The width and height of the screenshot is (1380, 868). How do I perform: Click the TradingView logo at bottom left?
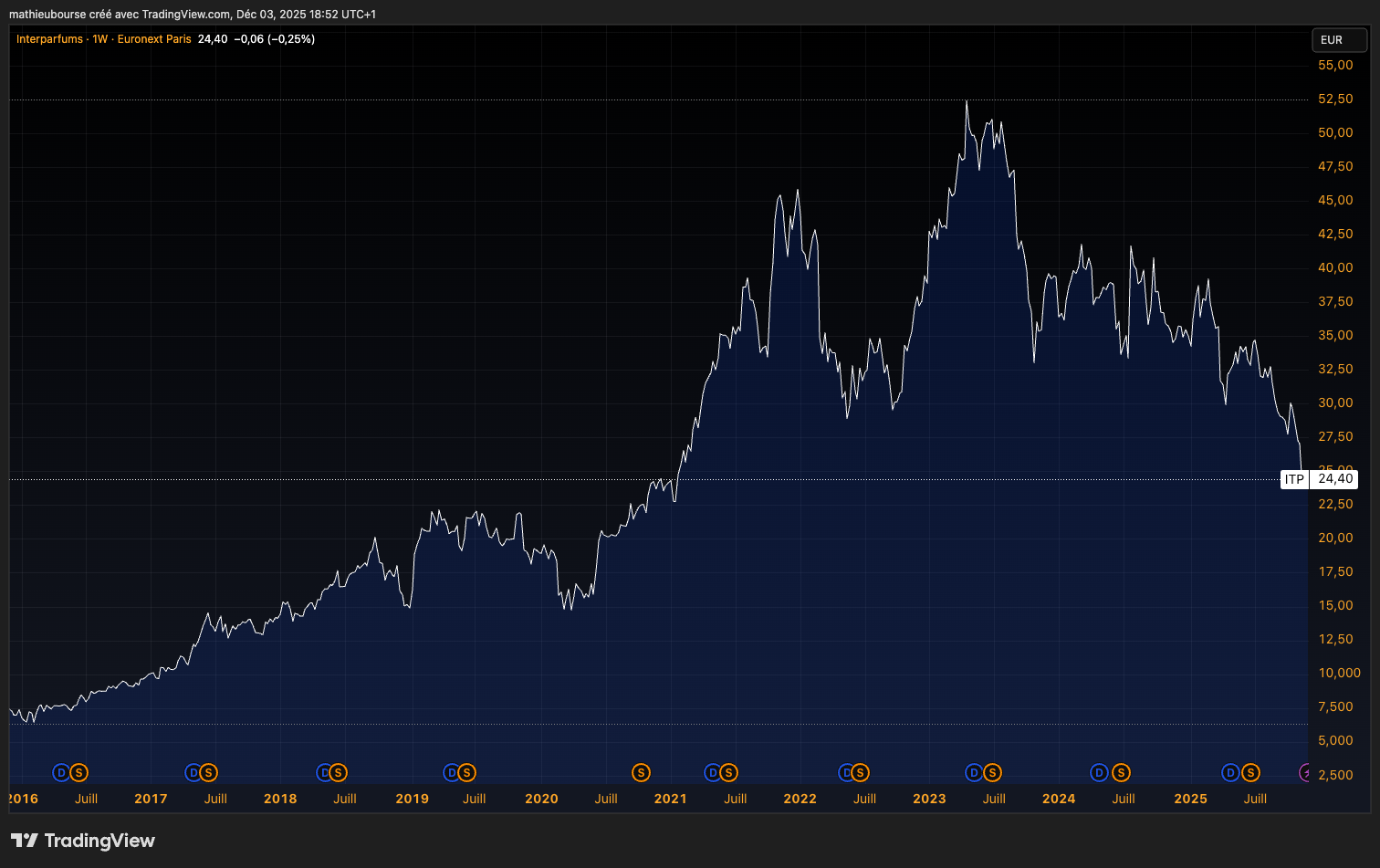coord(83,841)
